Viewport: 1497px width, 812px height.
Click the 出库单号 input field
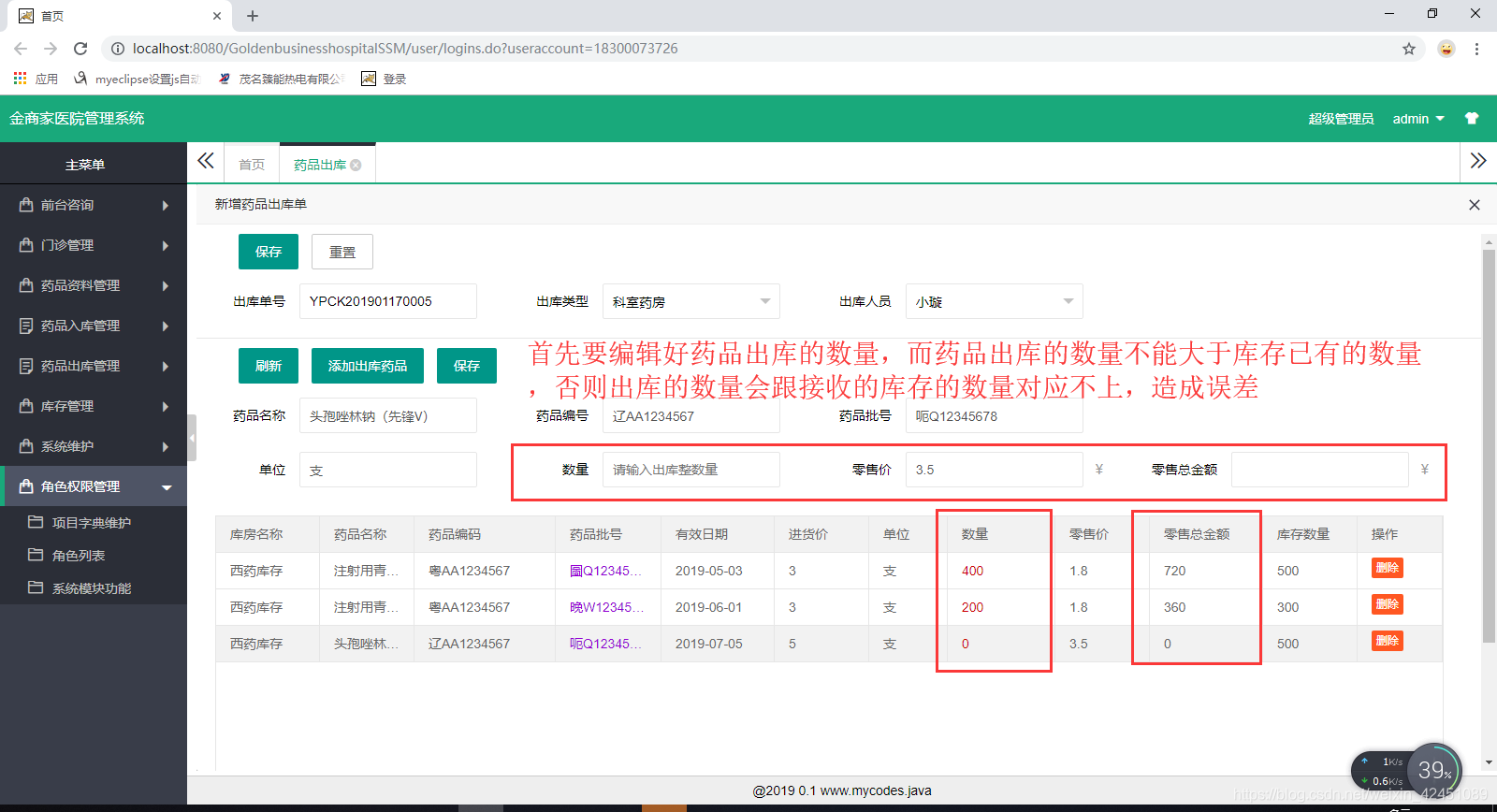click(388, 301)
